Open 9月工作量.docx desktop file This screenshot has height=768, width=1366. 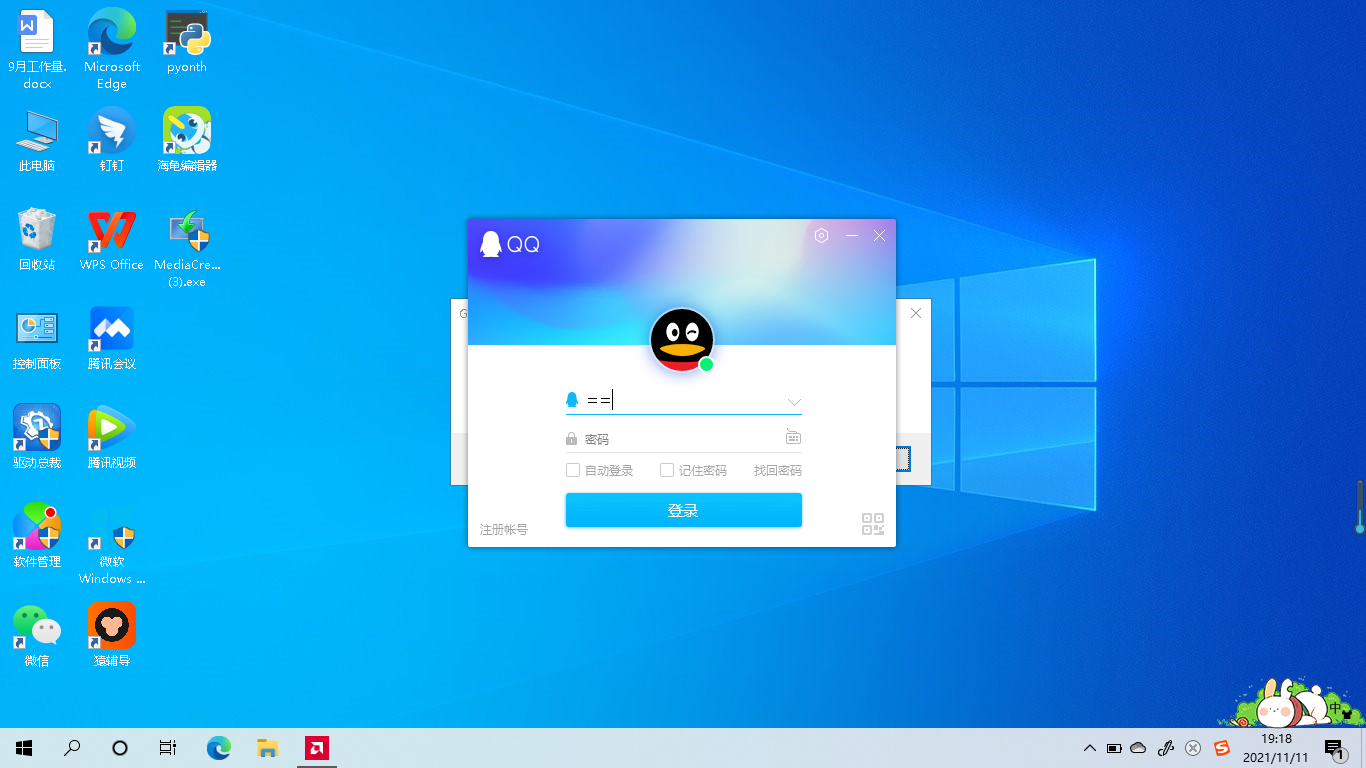click(37, 49)
